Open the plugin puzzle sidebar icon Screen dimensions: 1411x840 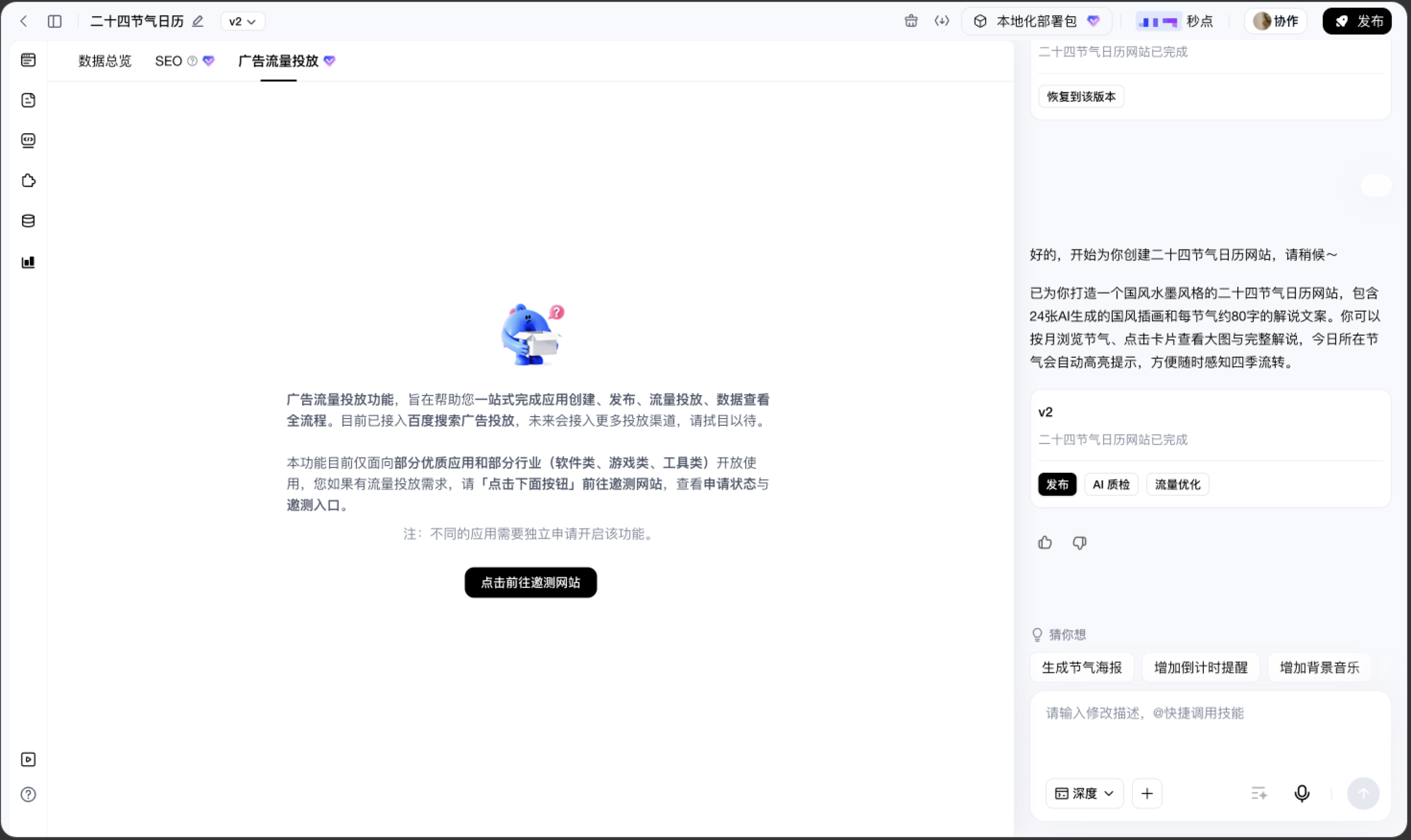point(28,181)
